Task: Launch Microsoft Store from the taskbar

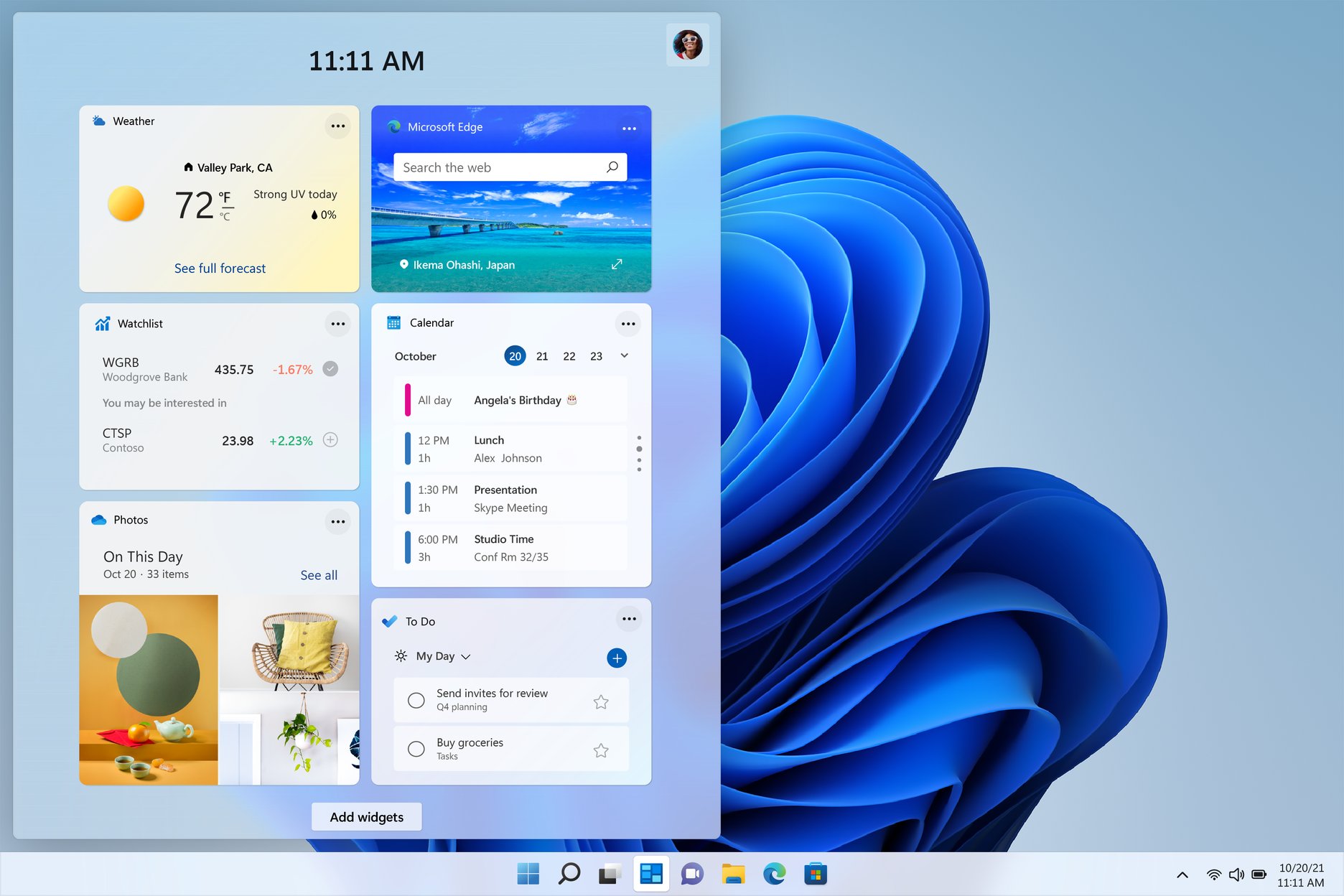Action: [815, 874]
